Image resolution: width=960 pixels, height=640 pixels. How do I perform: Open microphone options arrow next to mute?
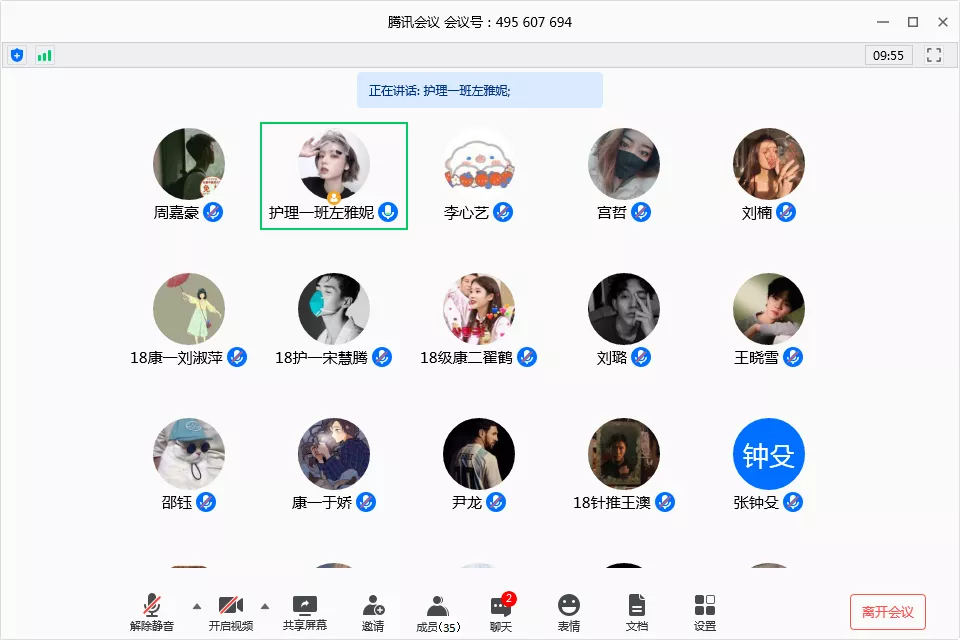[197, 606]
